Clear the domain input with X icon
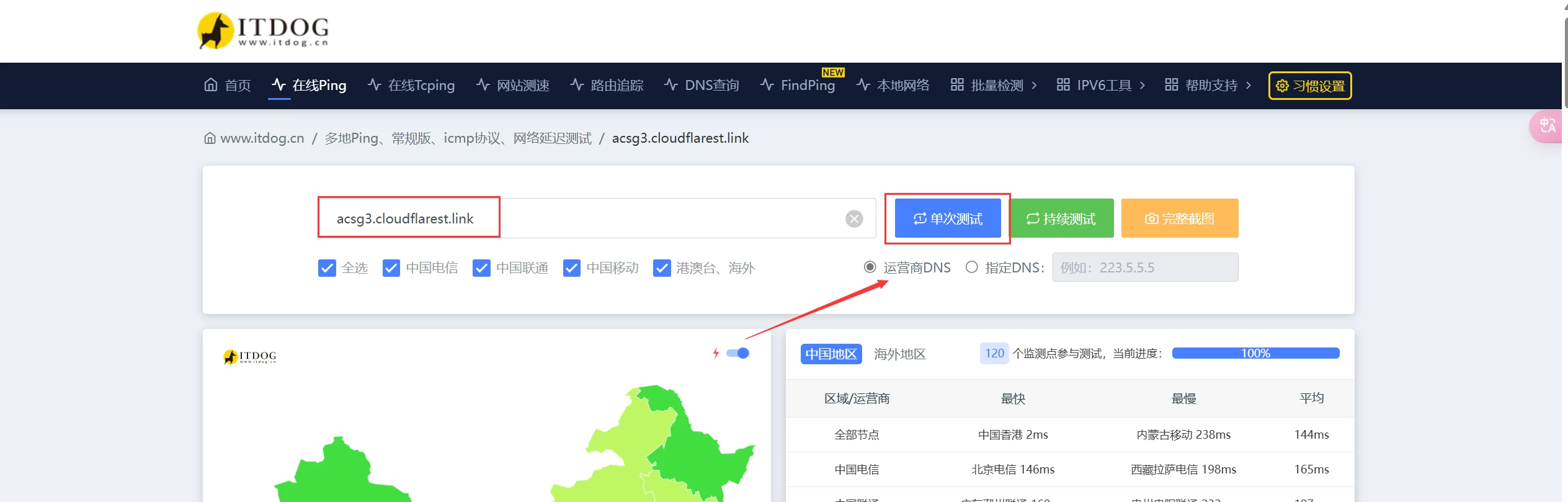 [854, 218]
